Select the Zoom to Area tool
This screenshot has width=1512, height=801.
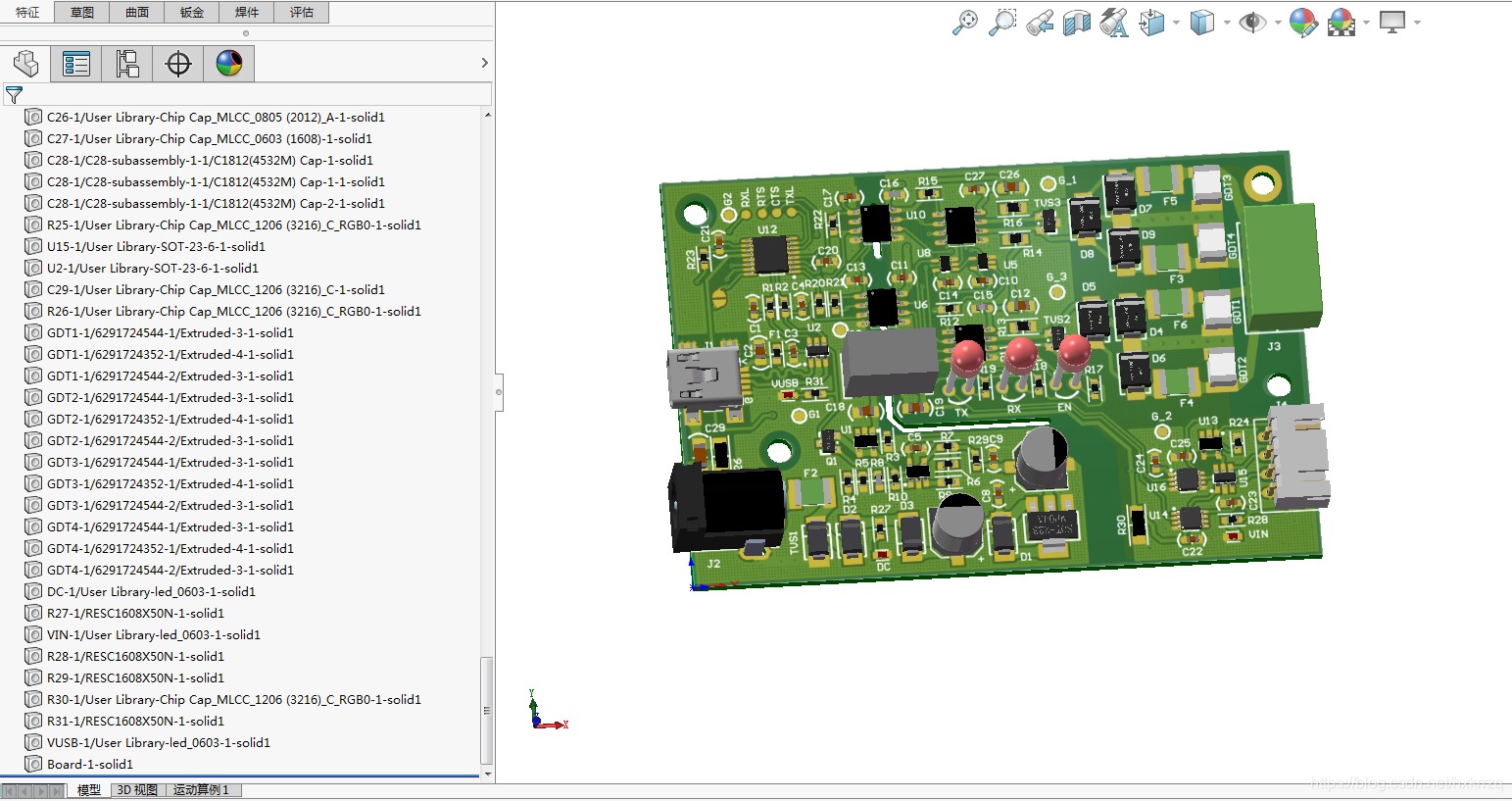coord(1002,22)
